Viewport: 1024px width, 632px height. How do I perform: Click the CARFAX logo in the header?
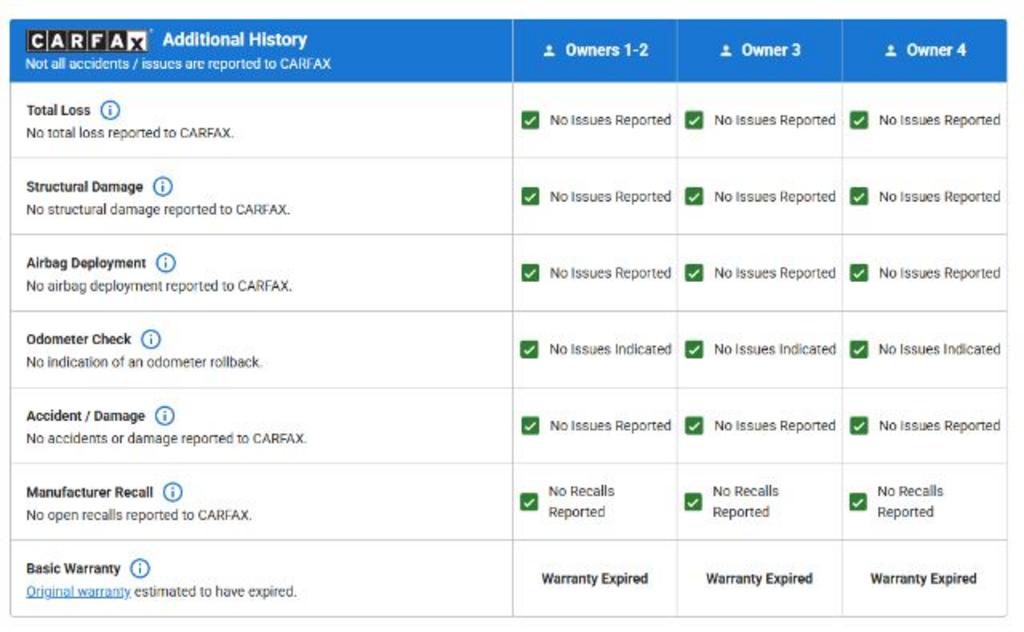pos(87,41)
